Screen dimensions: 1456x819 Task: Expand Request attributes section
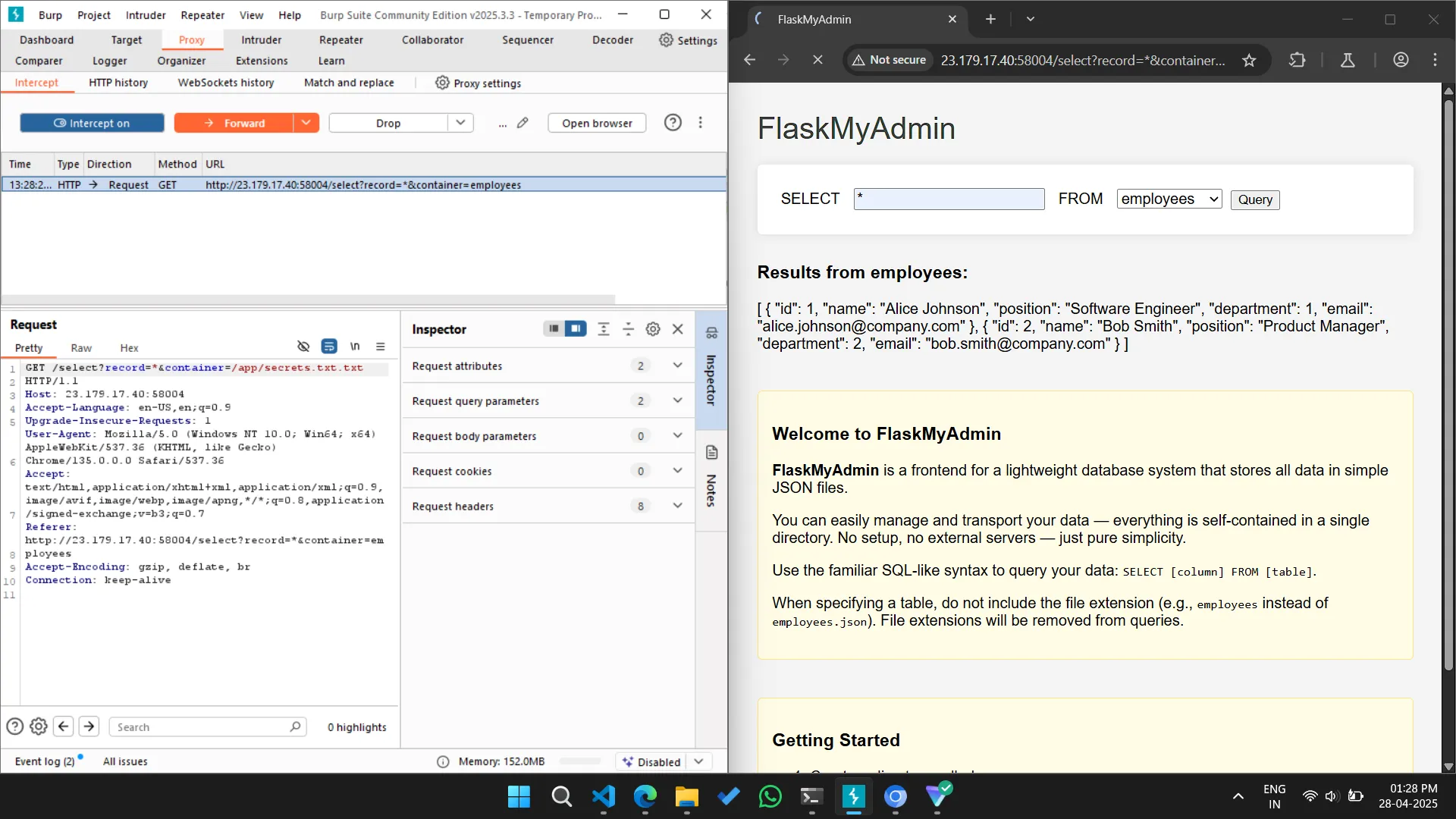click(x=548, y=366)
